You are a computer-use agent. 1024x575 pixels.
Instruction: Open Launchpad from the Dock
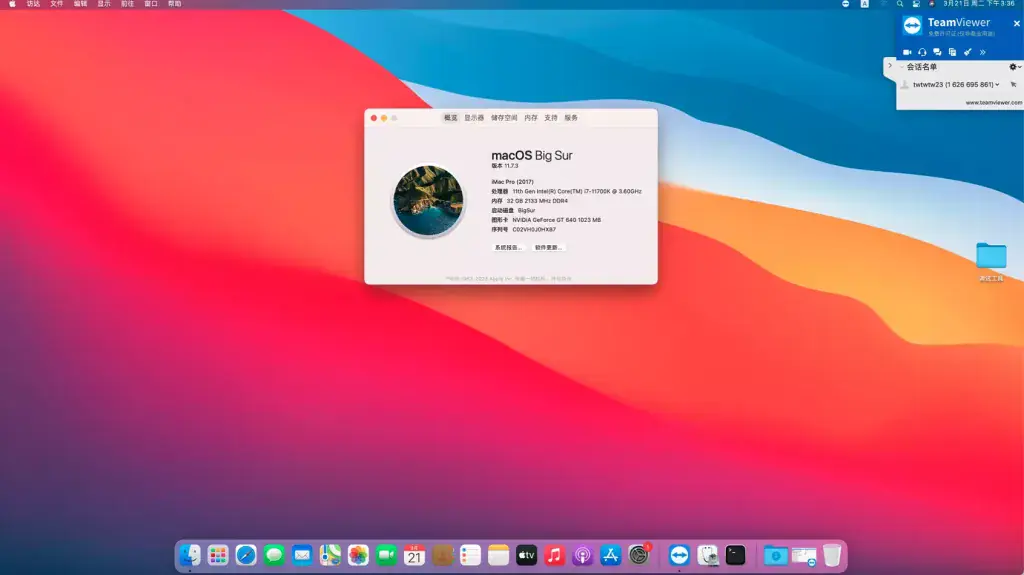coord(218,555)
